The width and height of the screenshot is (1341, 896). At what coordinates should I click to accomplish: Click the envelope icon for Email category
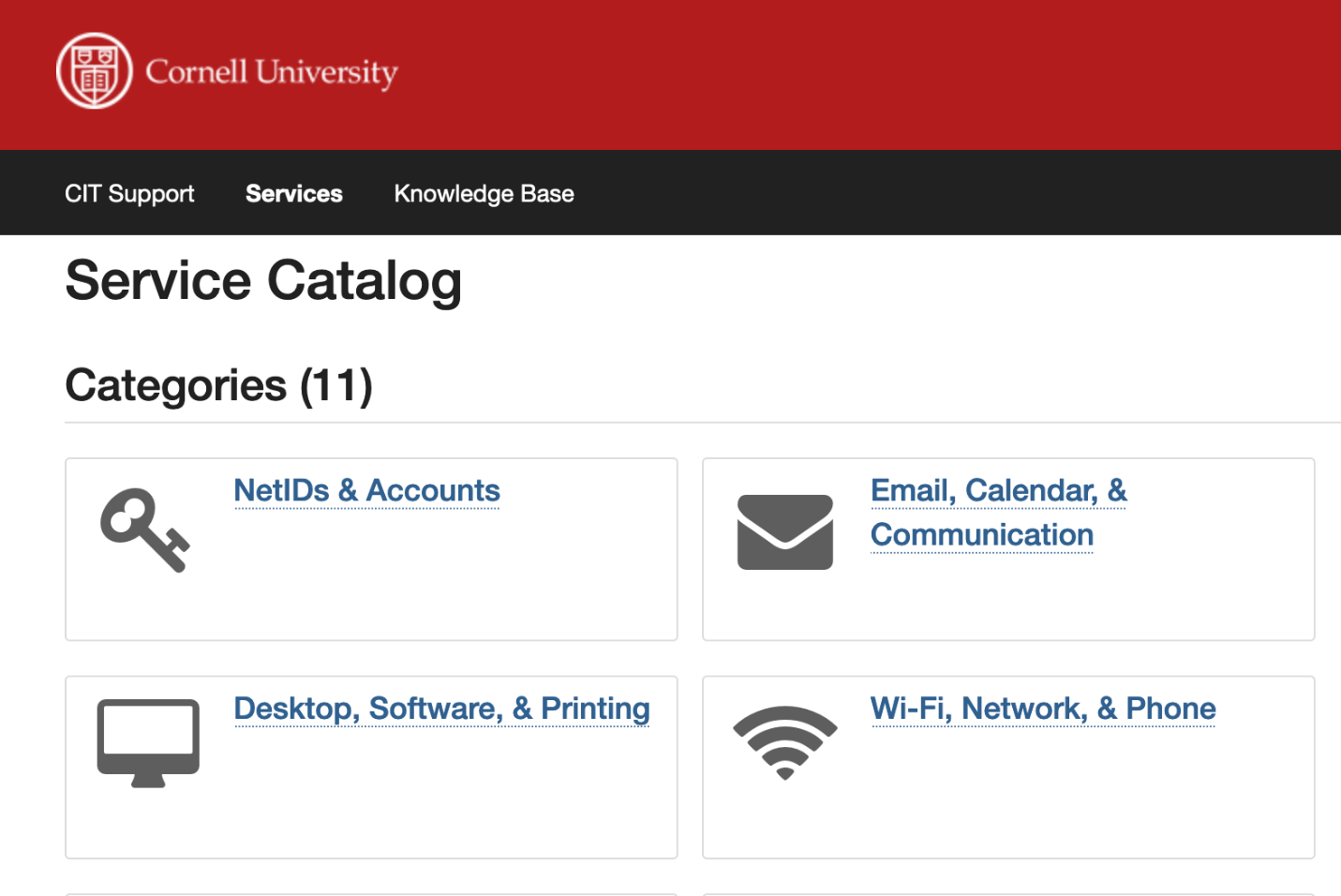(784, 531)
